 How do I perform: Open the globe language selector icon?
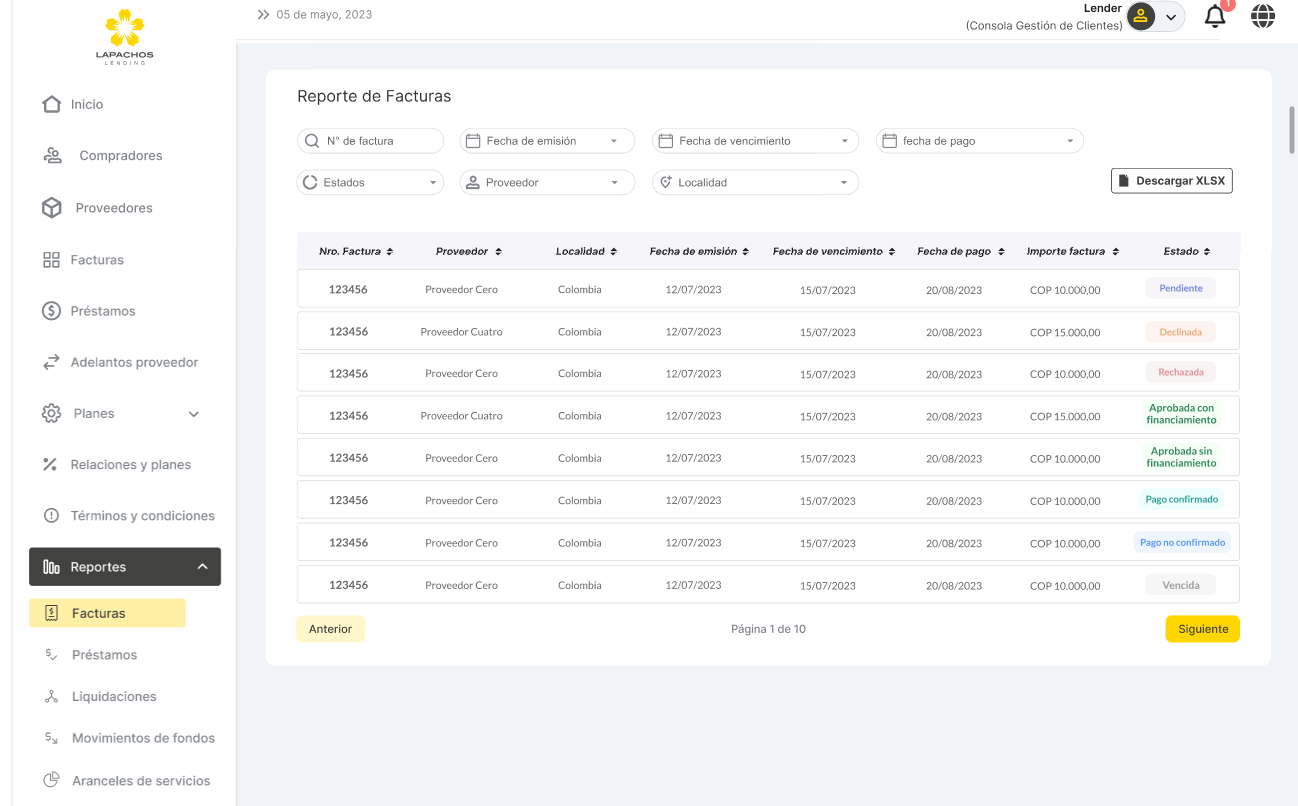pos(1263,16)
